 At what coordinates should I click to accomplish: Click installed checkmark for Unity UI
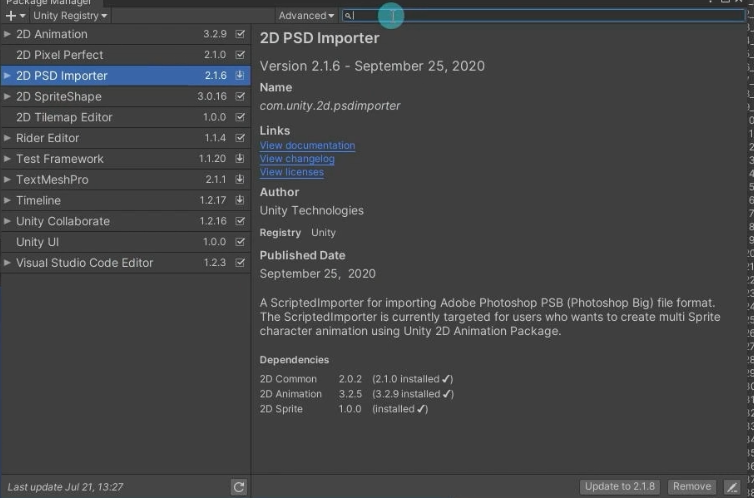[240, 242]
